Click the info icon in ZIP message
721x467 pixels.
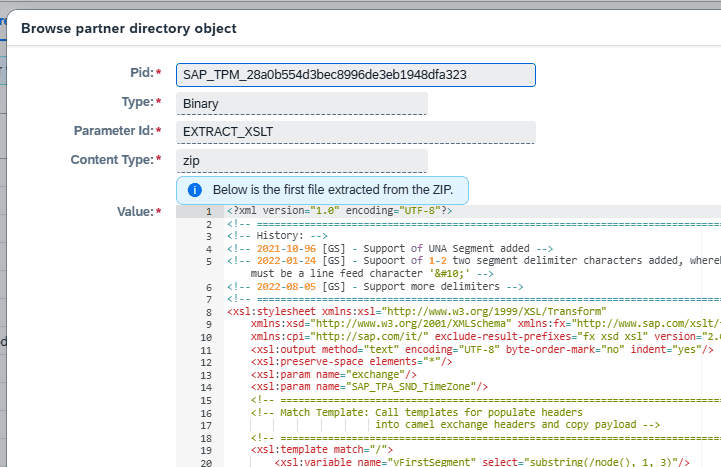tap(195, 190)
